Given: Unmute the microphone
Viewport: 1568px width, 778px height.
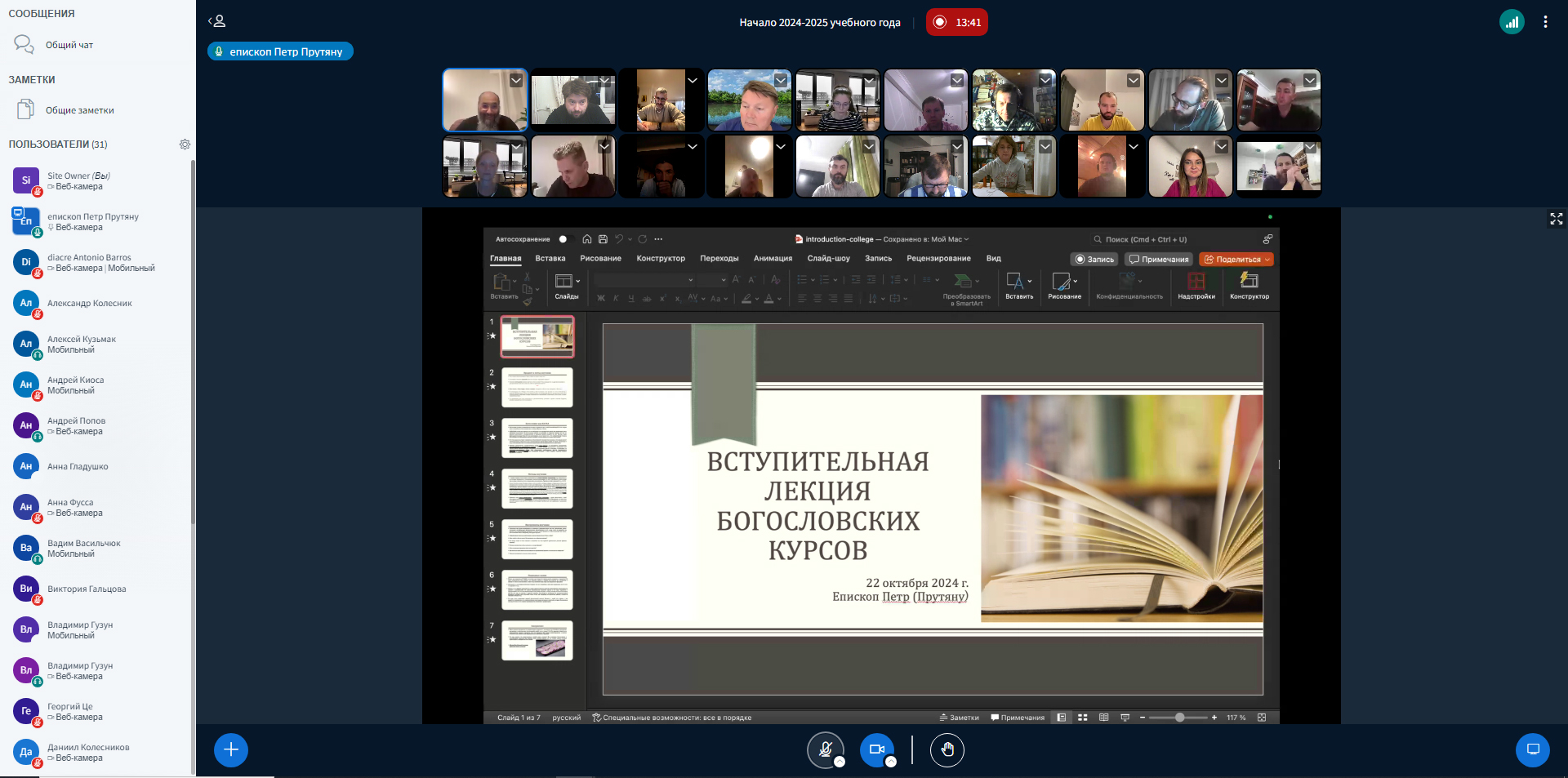Looking at the screenshot, I should pyautogui.click(x=825, y=749).
